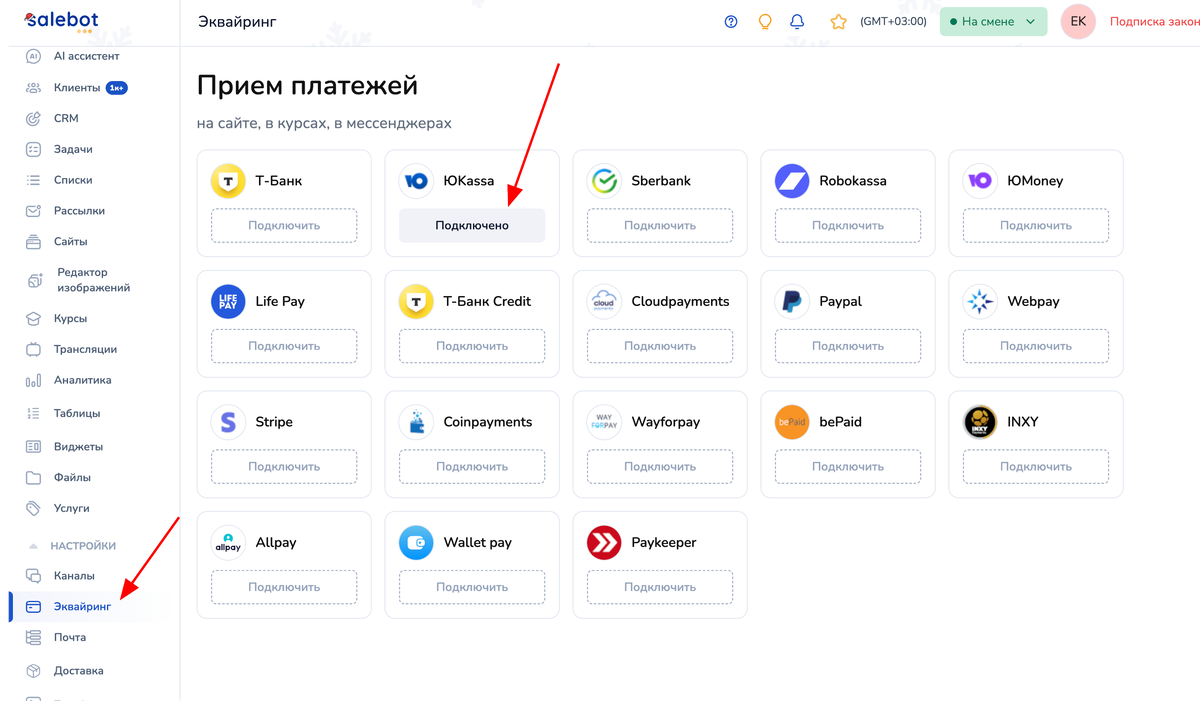The image size is (1200, 712).
Task: Open the На смене status dropdown
Action: tap(993, 22)
